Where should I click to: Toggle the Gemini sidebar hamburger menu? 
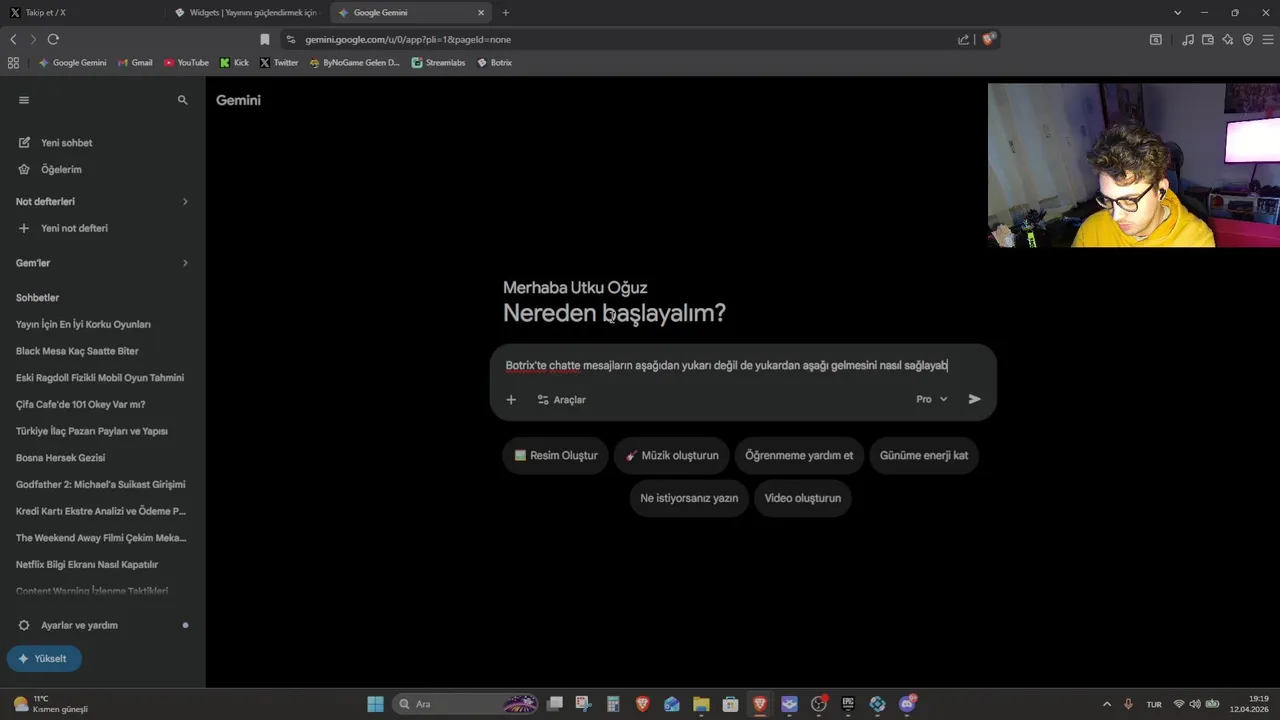coord(24,100)
